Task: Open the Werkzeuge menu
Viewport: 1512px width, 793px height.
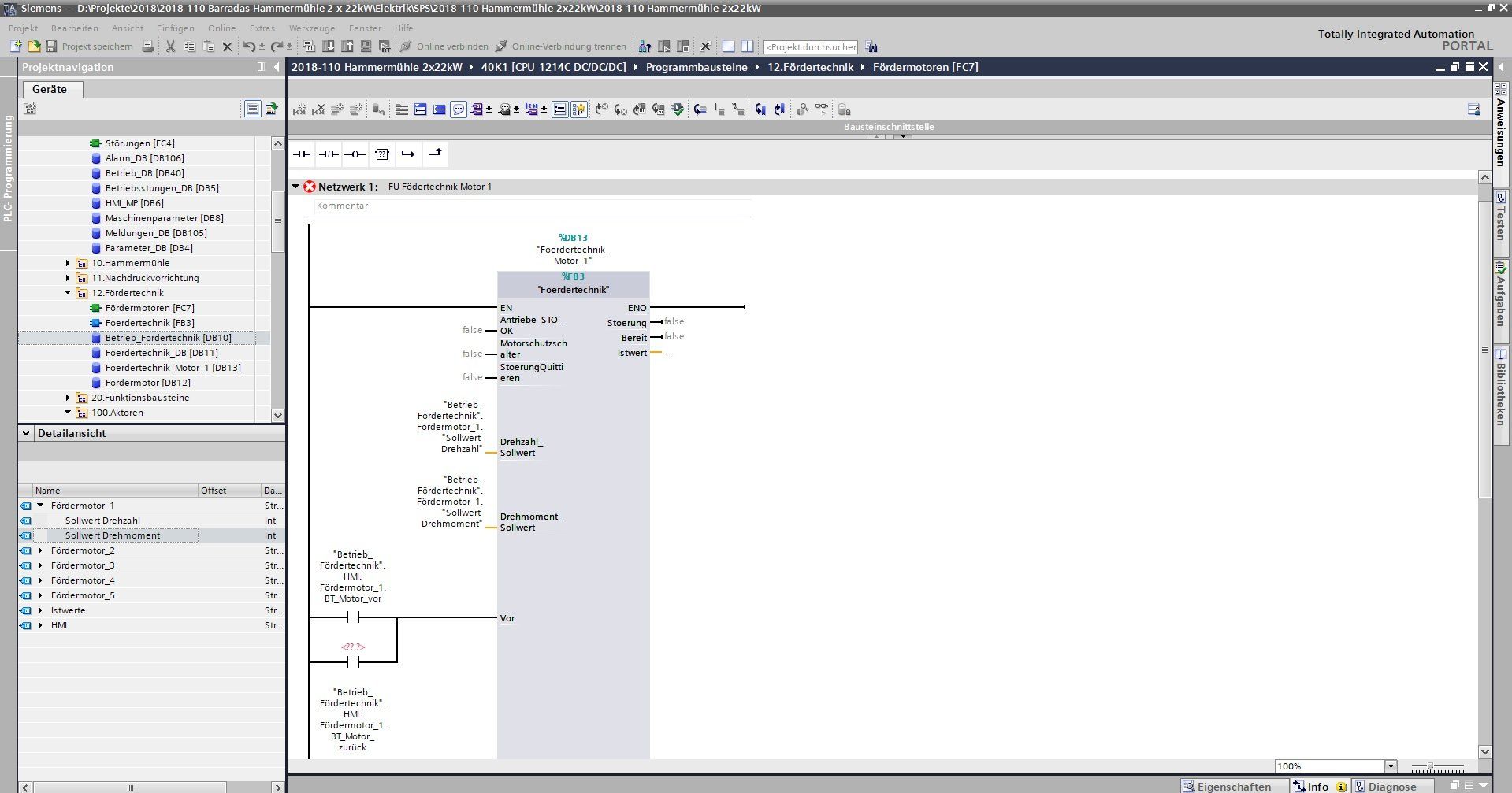Action: point(311,28)
